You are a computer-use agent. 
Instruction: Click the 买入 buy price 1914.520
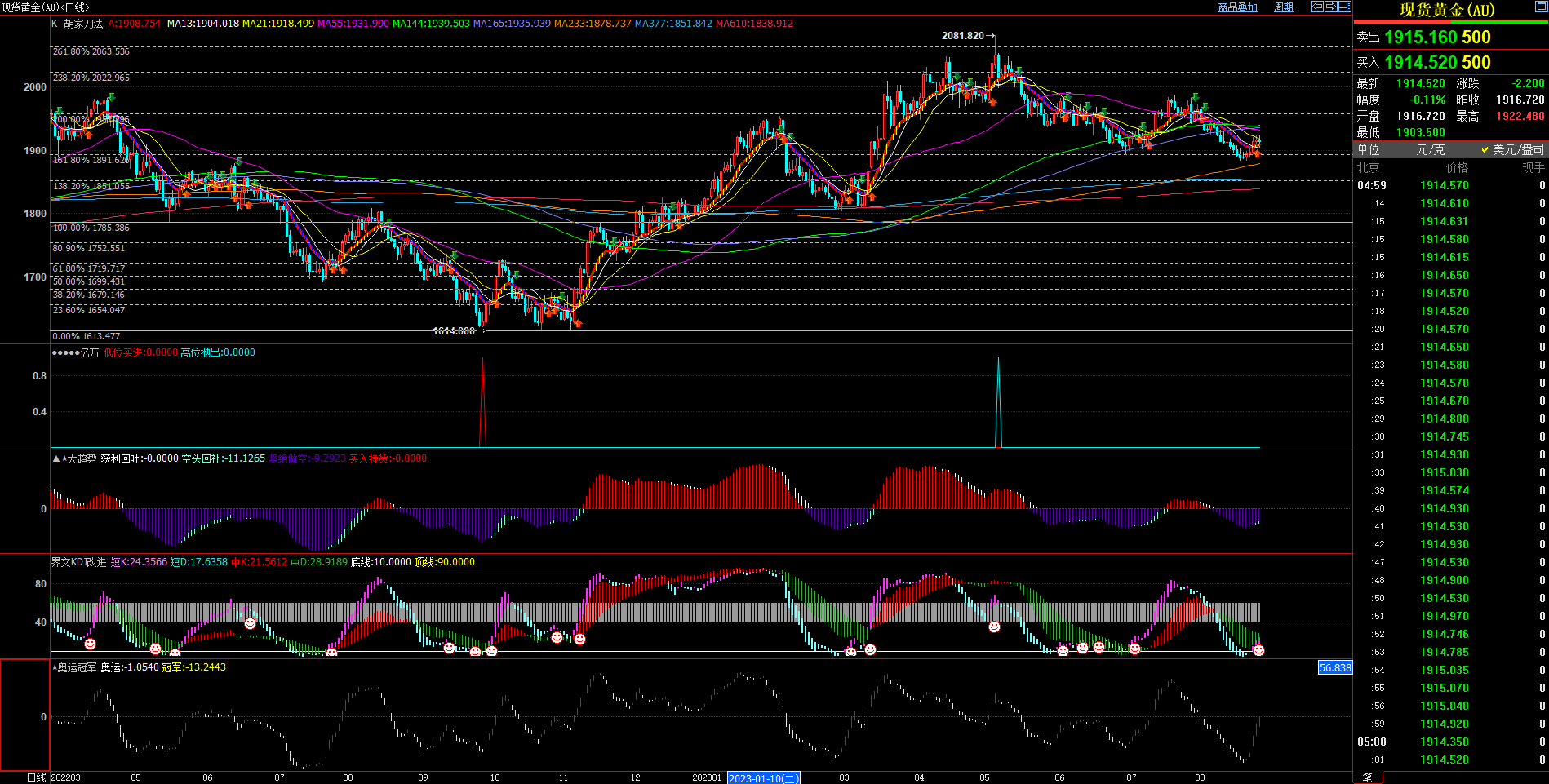coord(1436,63)
